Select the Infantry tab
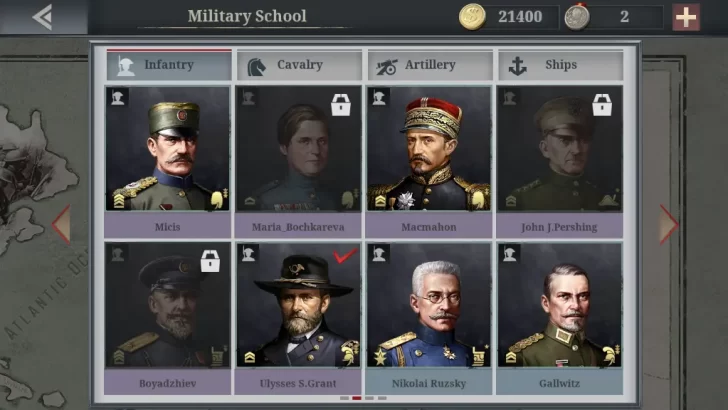 (169, 65)
